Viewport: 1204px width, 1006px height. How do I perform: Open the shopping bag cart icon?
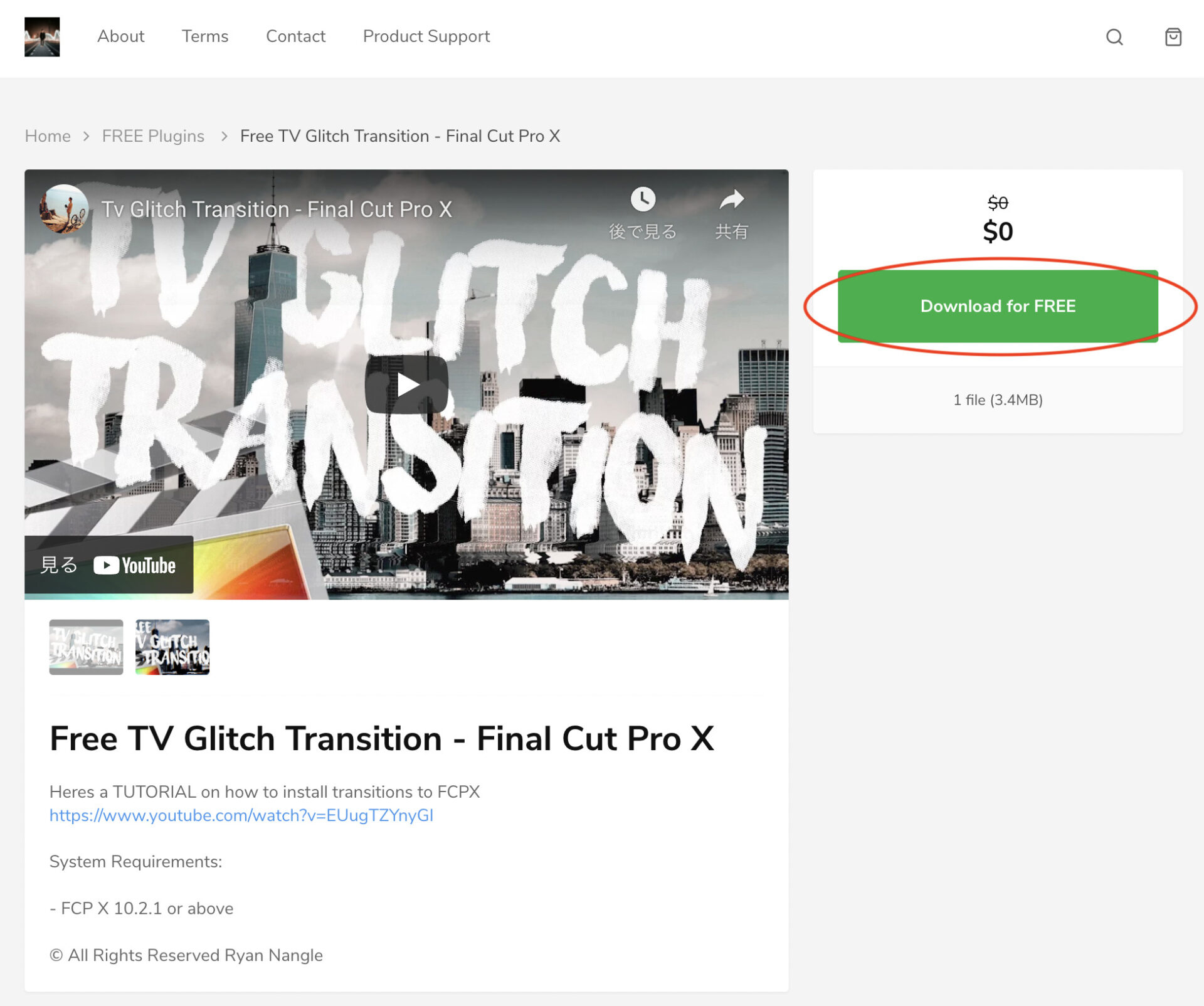(1173, 37)
